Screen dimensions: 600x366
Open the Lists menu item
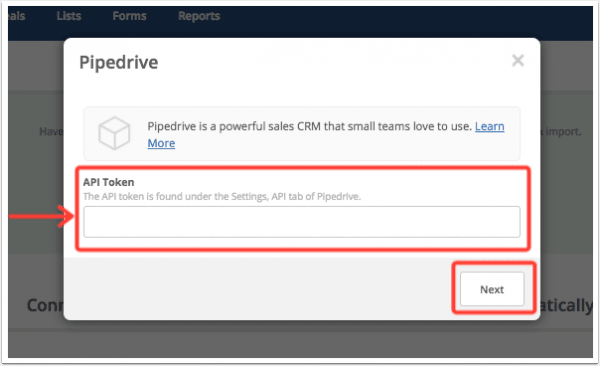(69, 16)
